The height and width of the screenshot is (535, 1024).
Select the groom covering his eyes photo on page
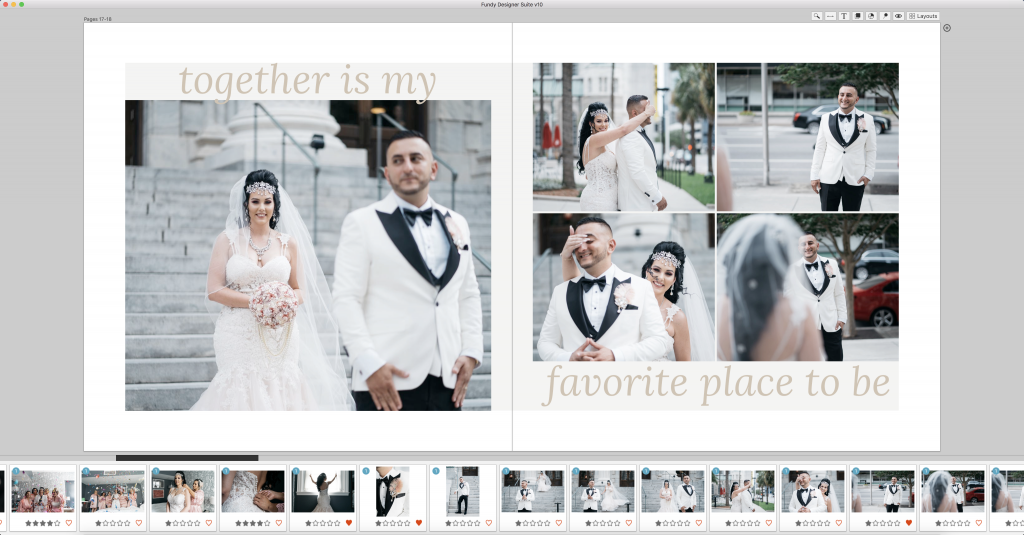624,287
